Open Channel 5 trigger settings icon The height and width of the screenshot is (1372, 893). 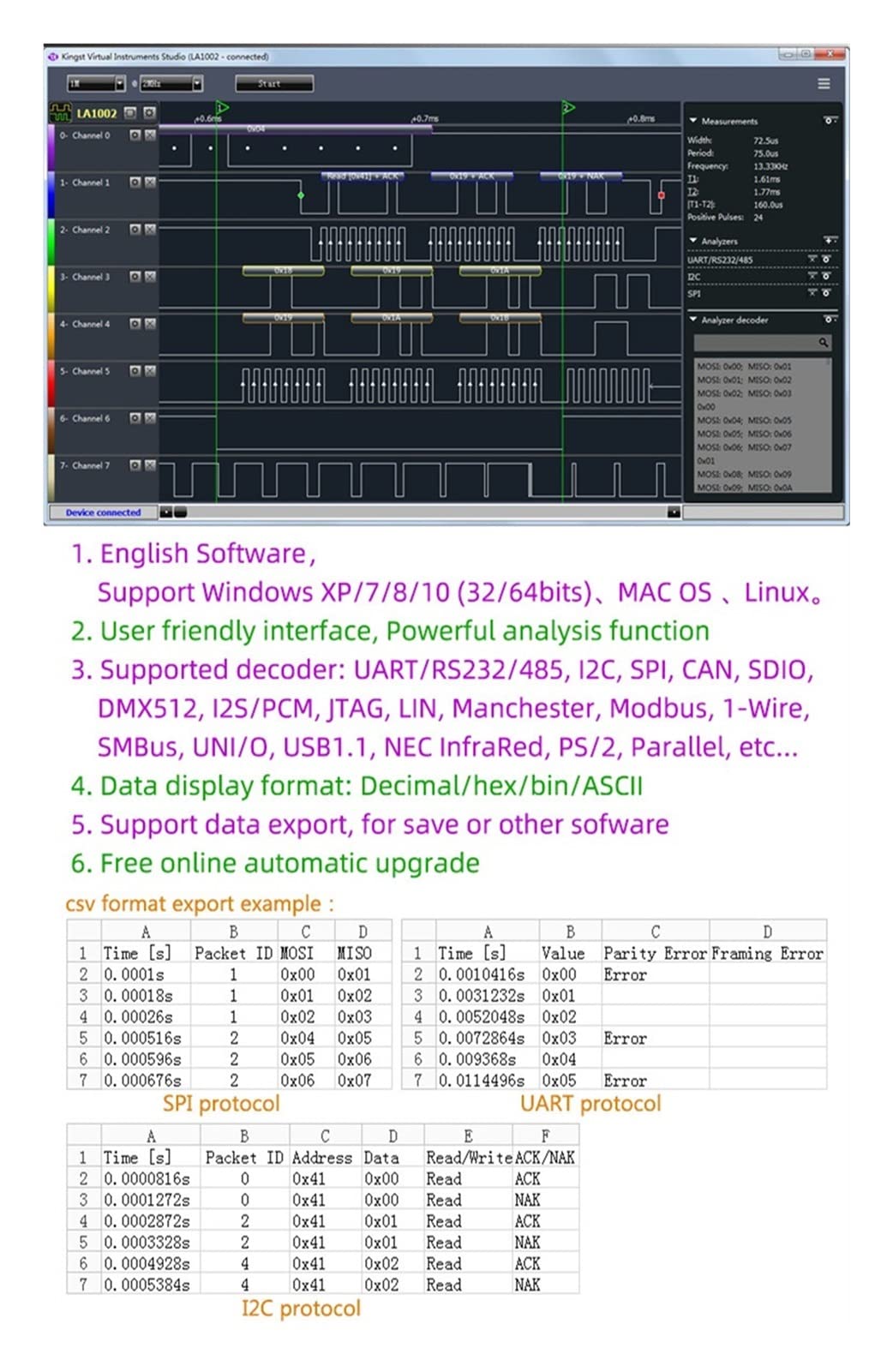point(135,371)
